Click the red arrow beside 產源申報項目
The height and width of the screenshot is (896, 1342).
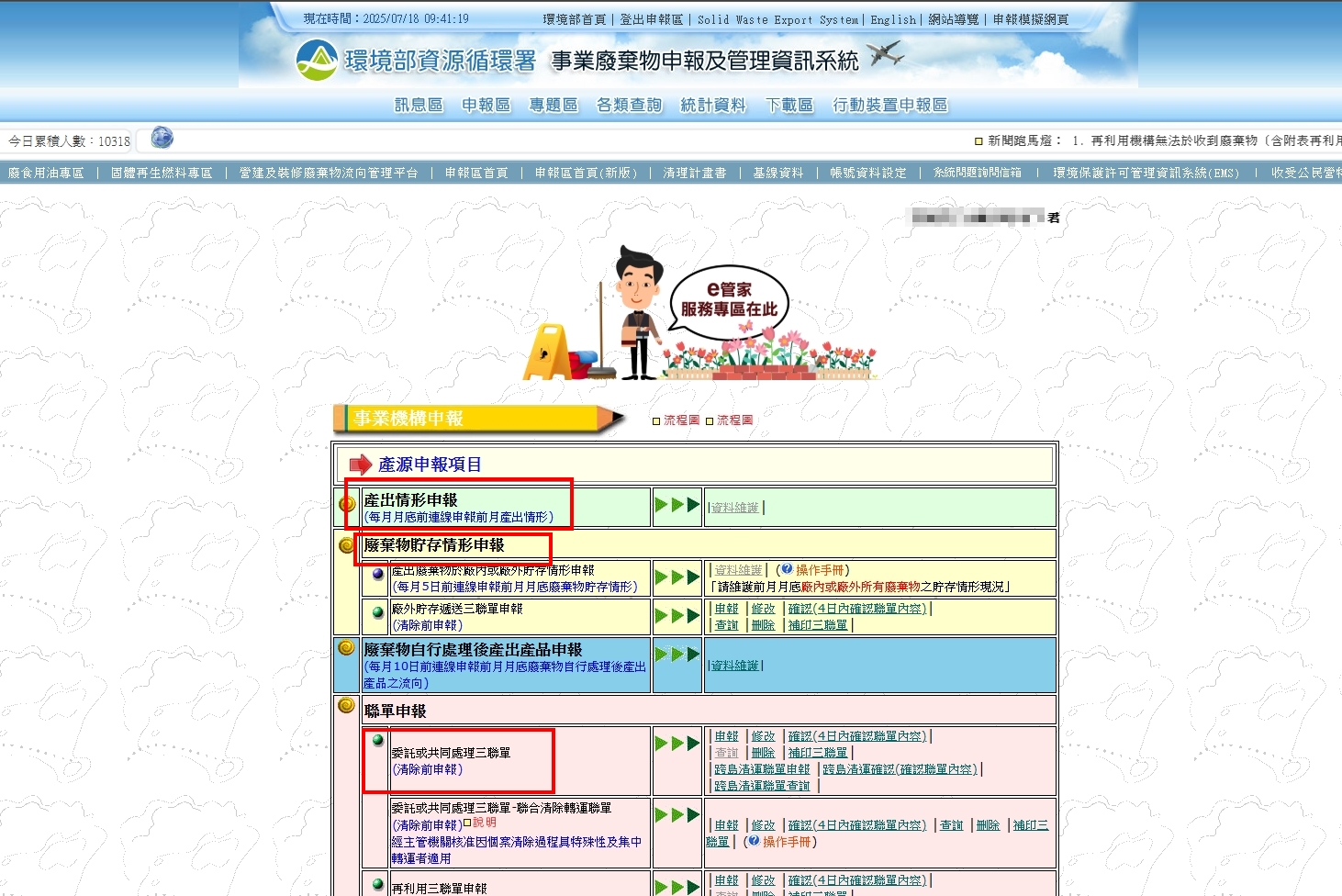click(x=360, y=465)
